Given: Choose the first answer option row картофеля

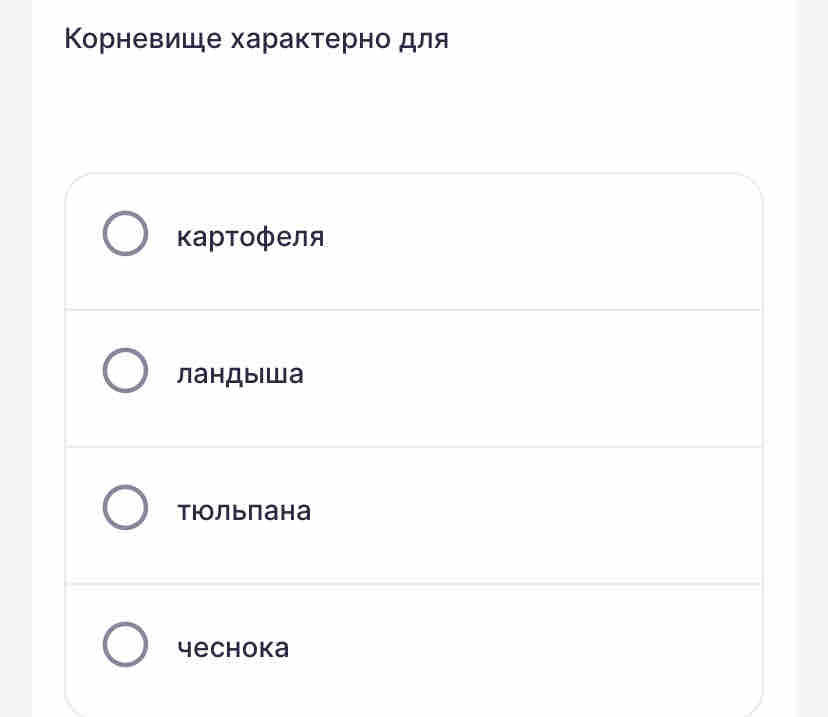Looking at the screenshot, I should (413, 241).
